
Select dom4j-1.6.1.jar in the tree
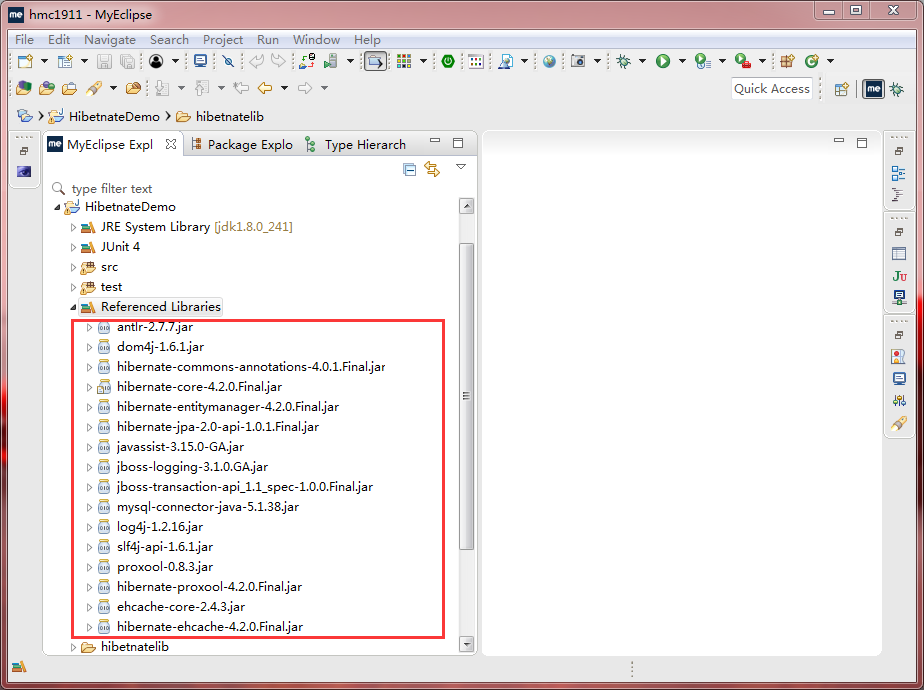click(x=160, y=347)
